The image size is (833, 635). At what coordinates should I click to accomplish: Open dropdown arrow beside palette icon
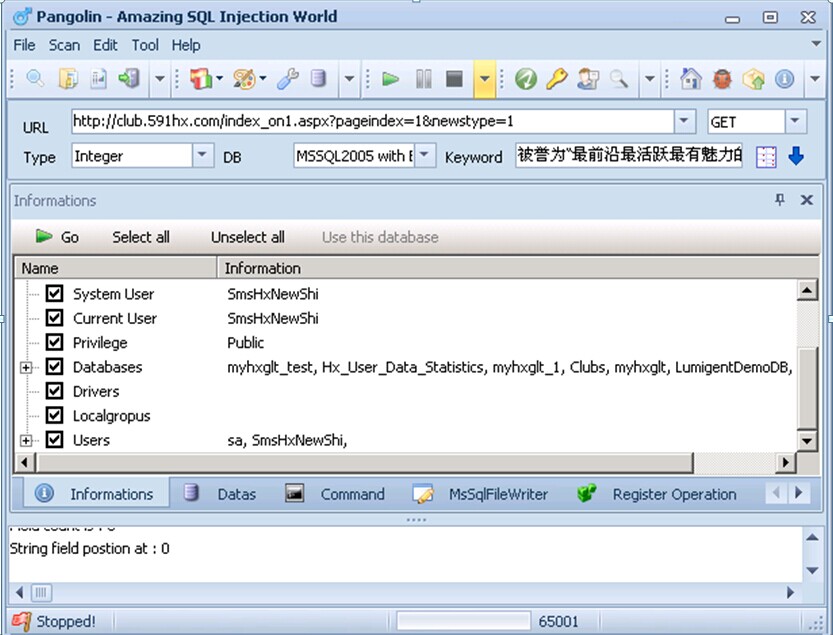[262, 79]
